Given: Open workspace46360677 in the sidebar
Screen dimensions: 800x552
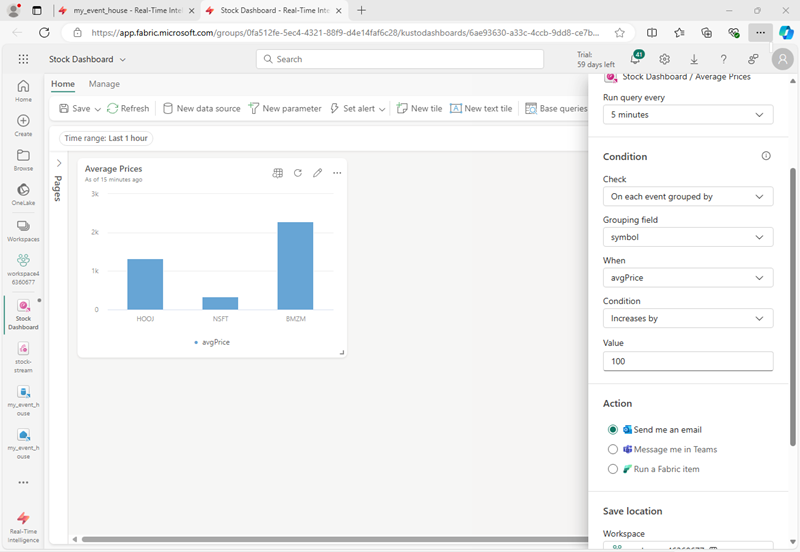Looking at the screenshot, I should [x=23, y=269].
